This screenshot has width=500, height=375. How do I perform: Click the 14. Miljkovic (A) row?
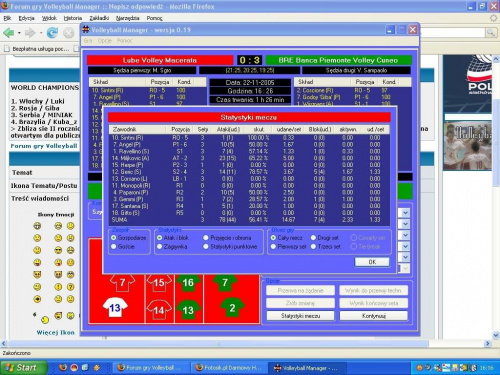[249, 158]
